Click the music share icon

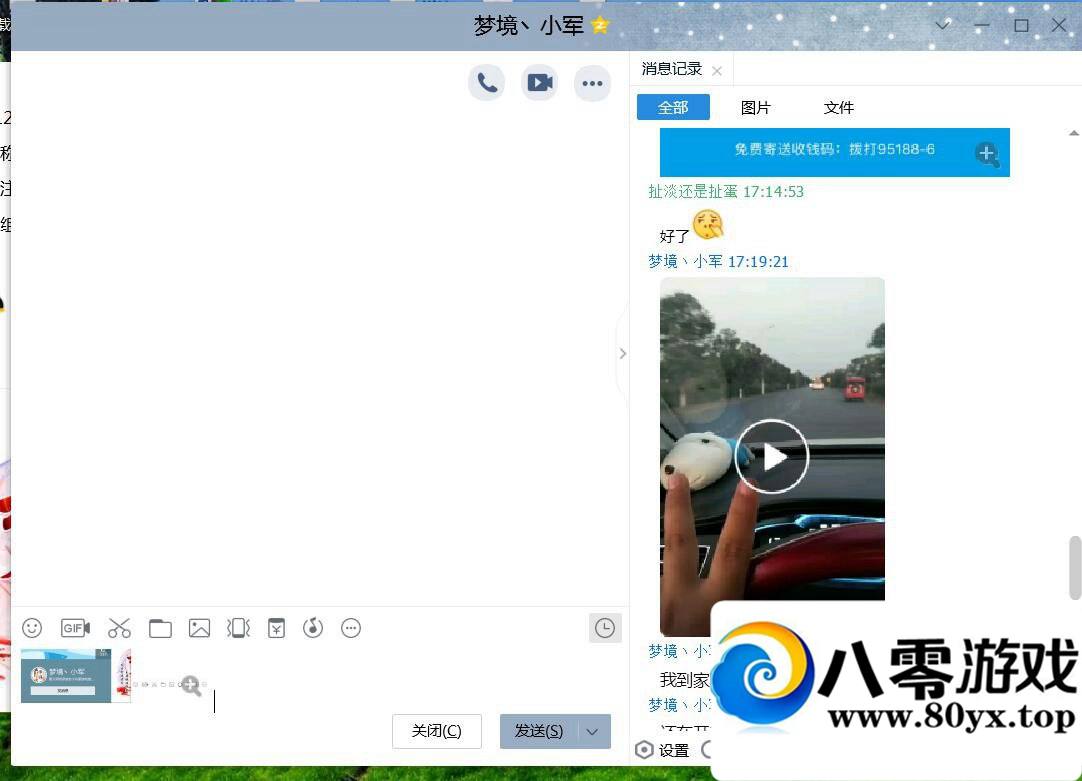(x=313, y=628)
